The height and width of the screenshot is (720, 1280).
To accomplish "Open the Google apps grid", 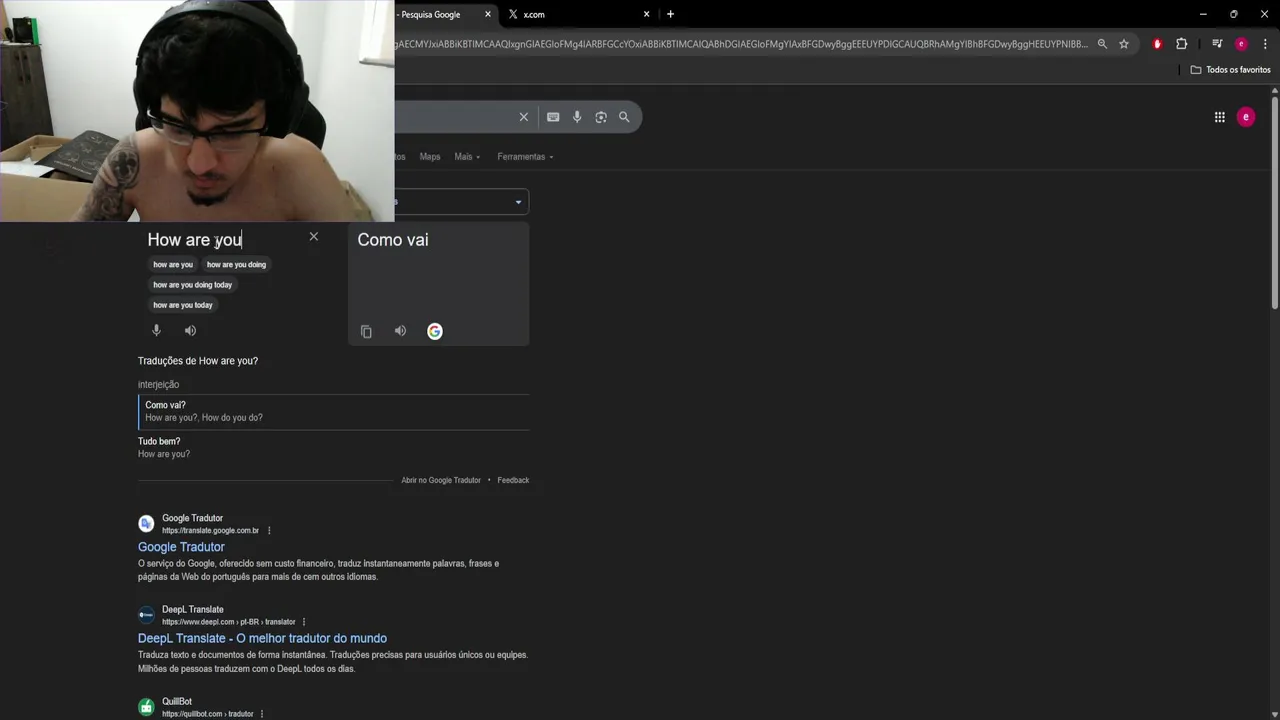I will pyautogui.click(x=1219, y=117).
